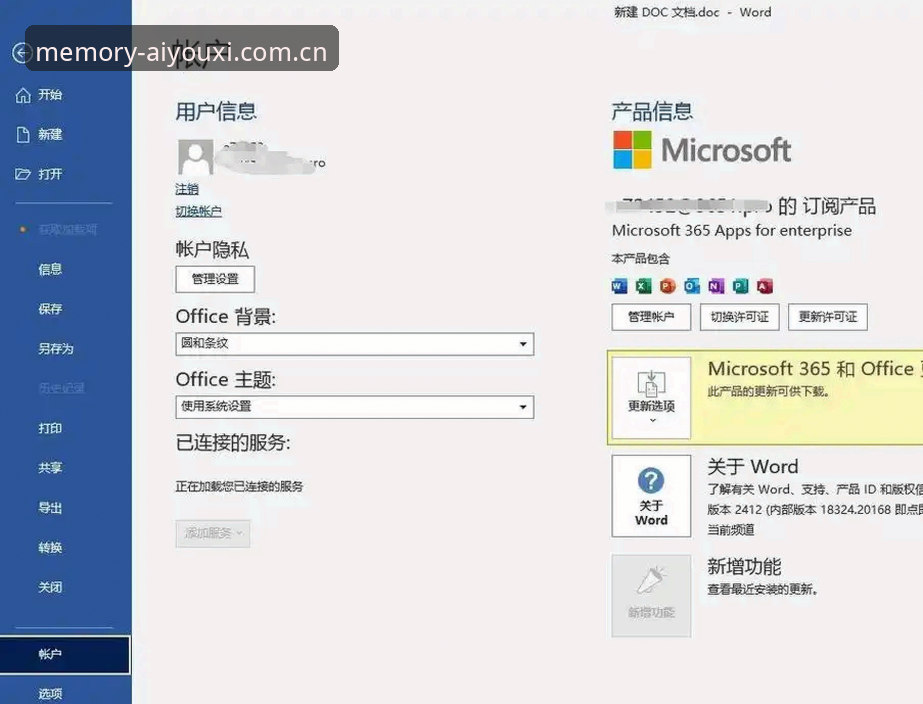Click the Publisher app icon under 本产品包含
This screenshot has height=704, width=923.
tap(741, 286)
